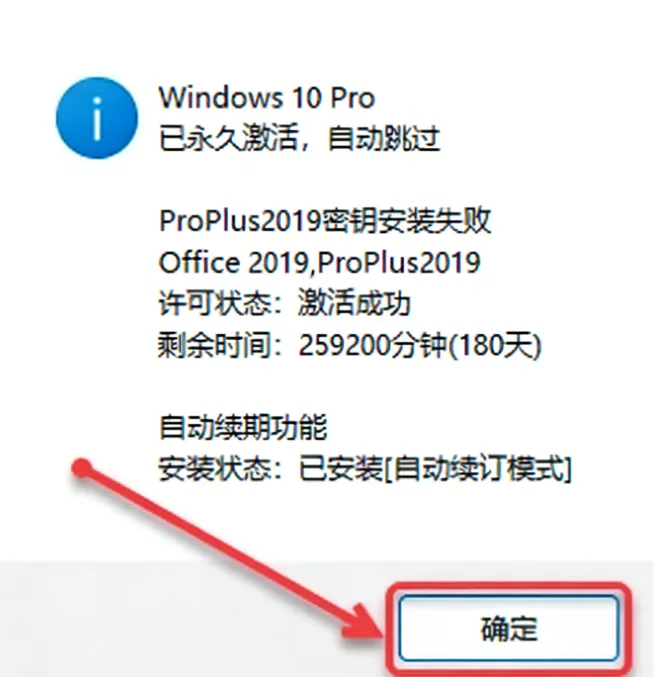Click the 安装状态 label
Screen dimensions: 670x677
214,468
